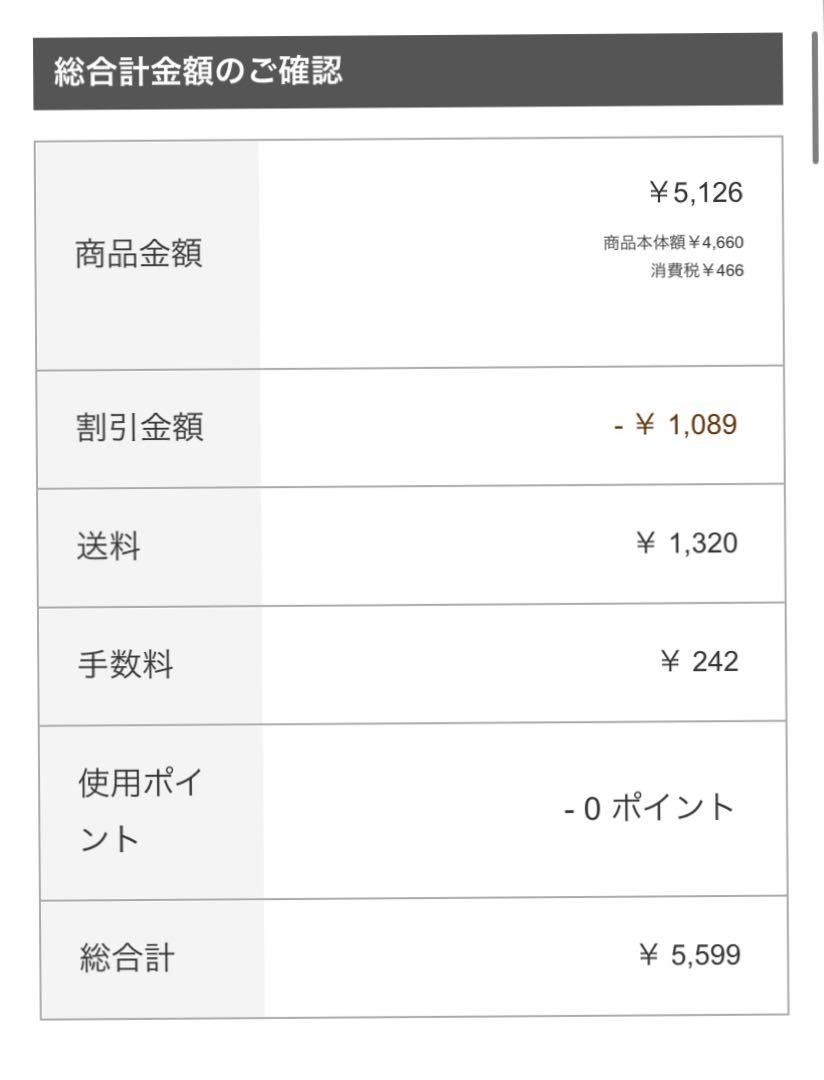This screenshot has height=1080, width=824.
Task: Click the yen symbol before 242
Action: (x=670, y=661)
